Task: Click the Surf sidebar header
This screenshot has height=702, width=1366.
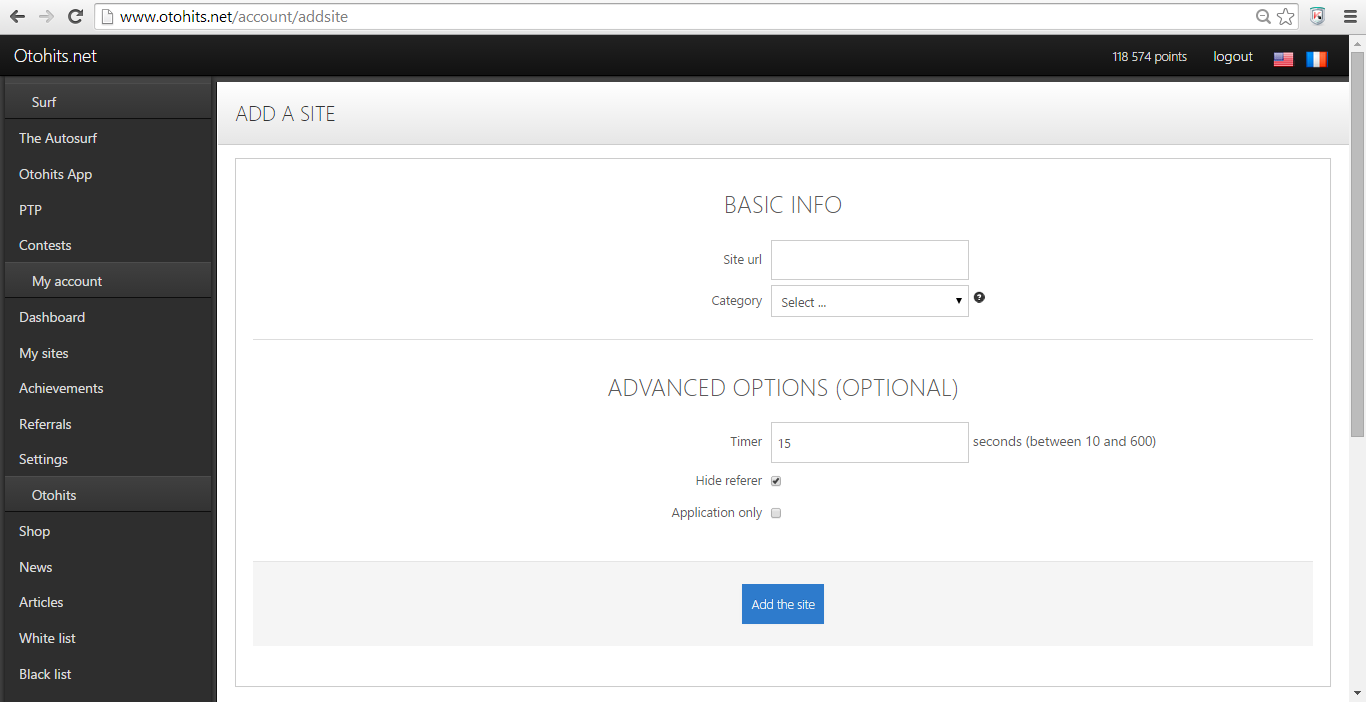Action: click(x=108, y=102)
